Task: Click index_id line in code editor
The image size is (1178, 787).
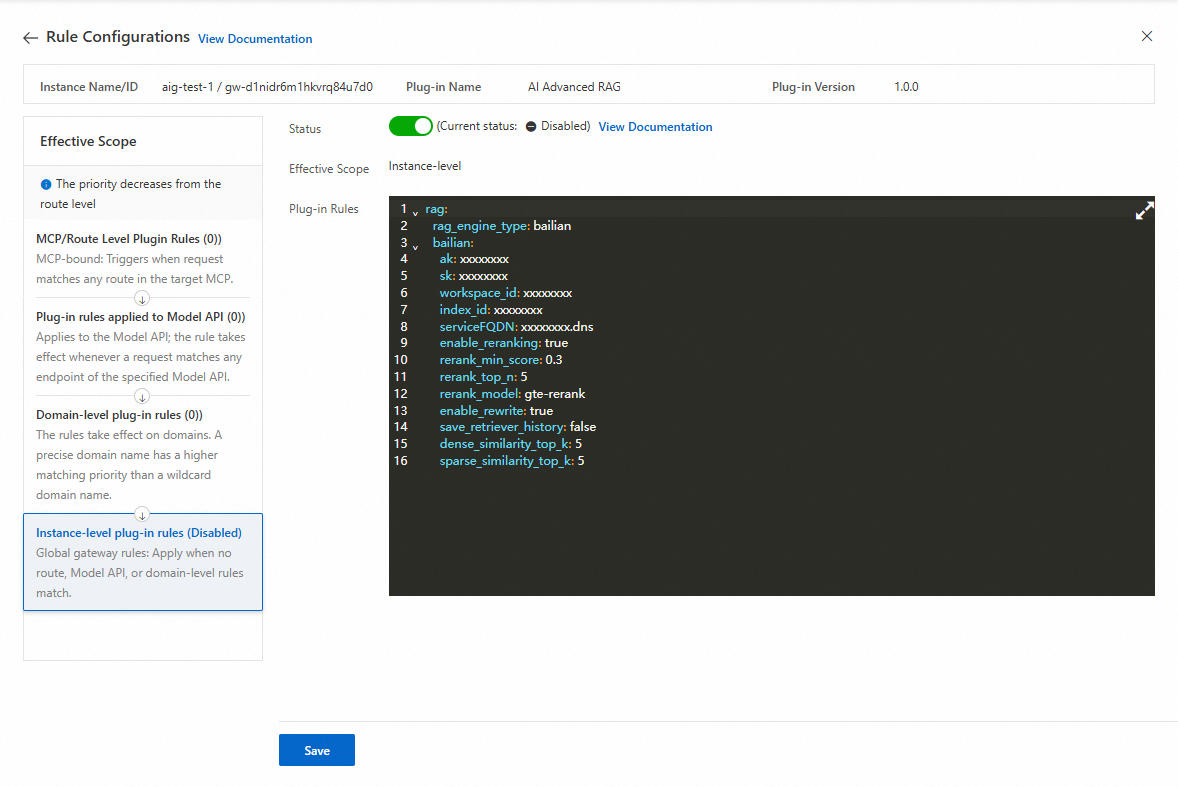Action: [491, 310]
